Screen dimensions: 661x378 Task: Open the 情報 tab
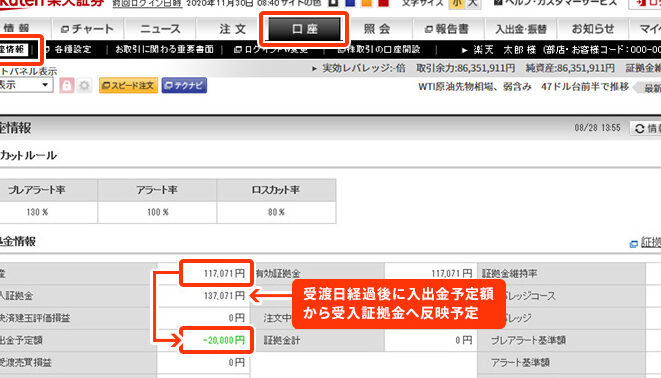pyautogui.click(x=25, y=29)
